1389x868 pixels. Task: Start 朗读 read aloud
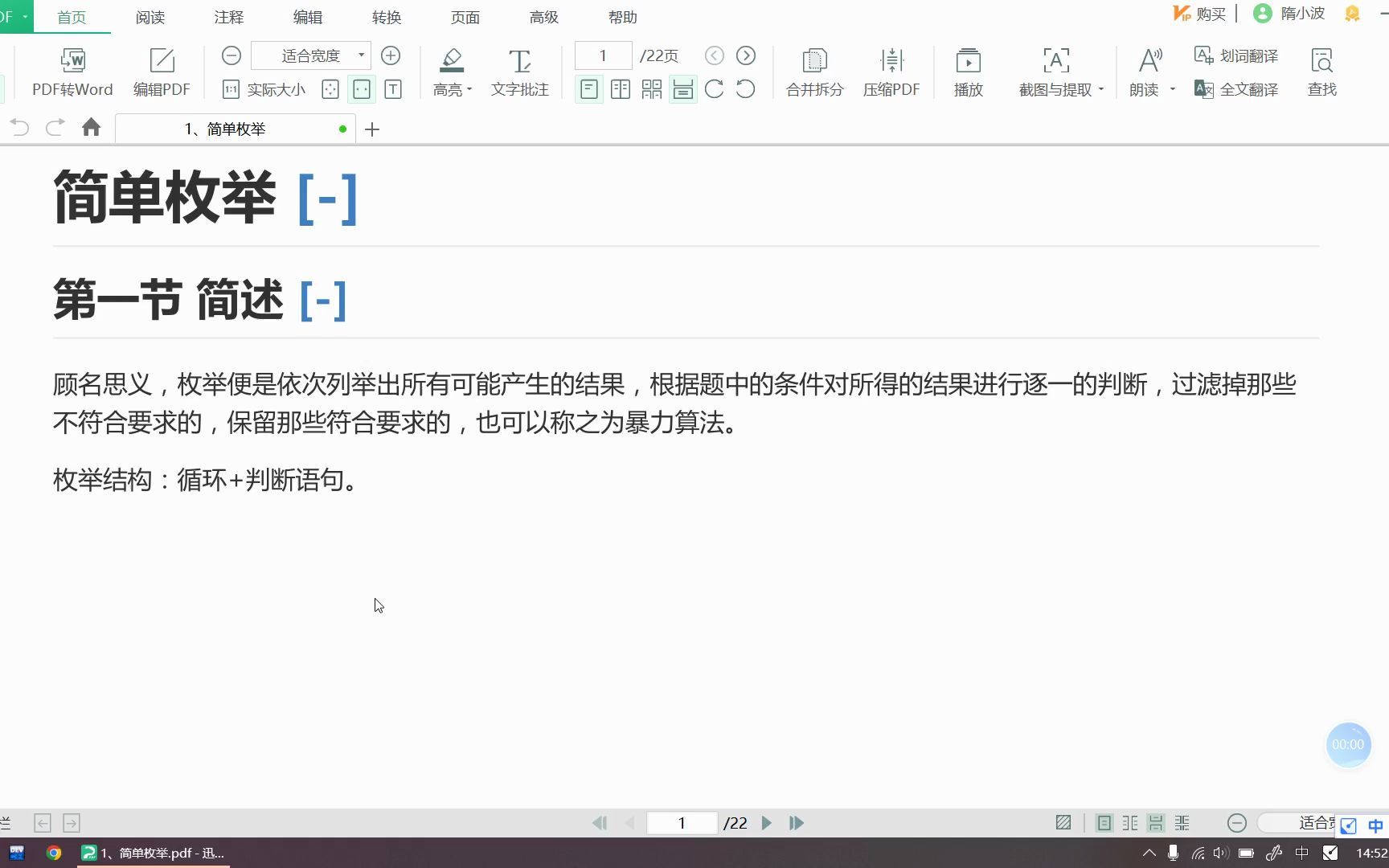pyautogui.click(x=1145, y=72)
